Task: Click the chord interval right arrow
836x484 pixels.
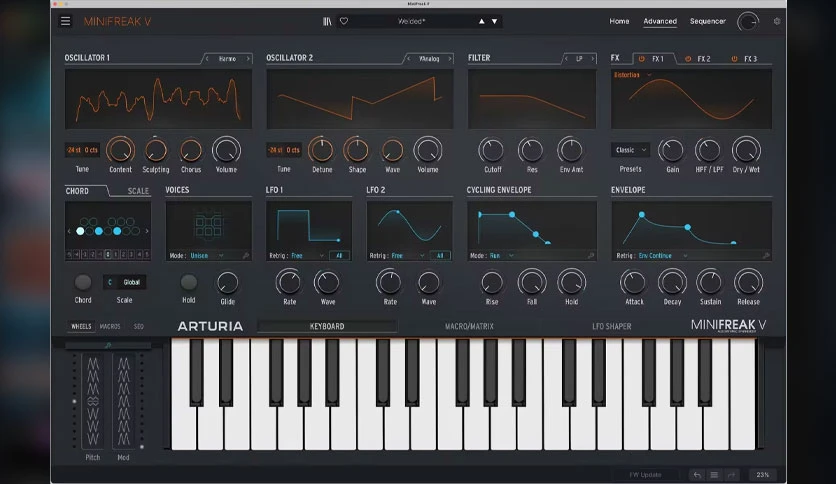Action: point(147,231)
